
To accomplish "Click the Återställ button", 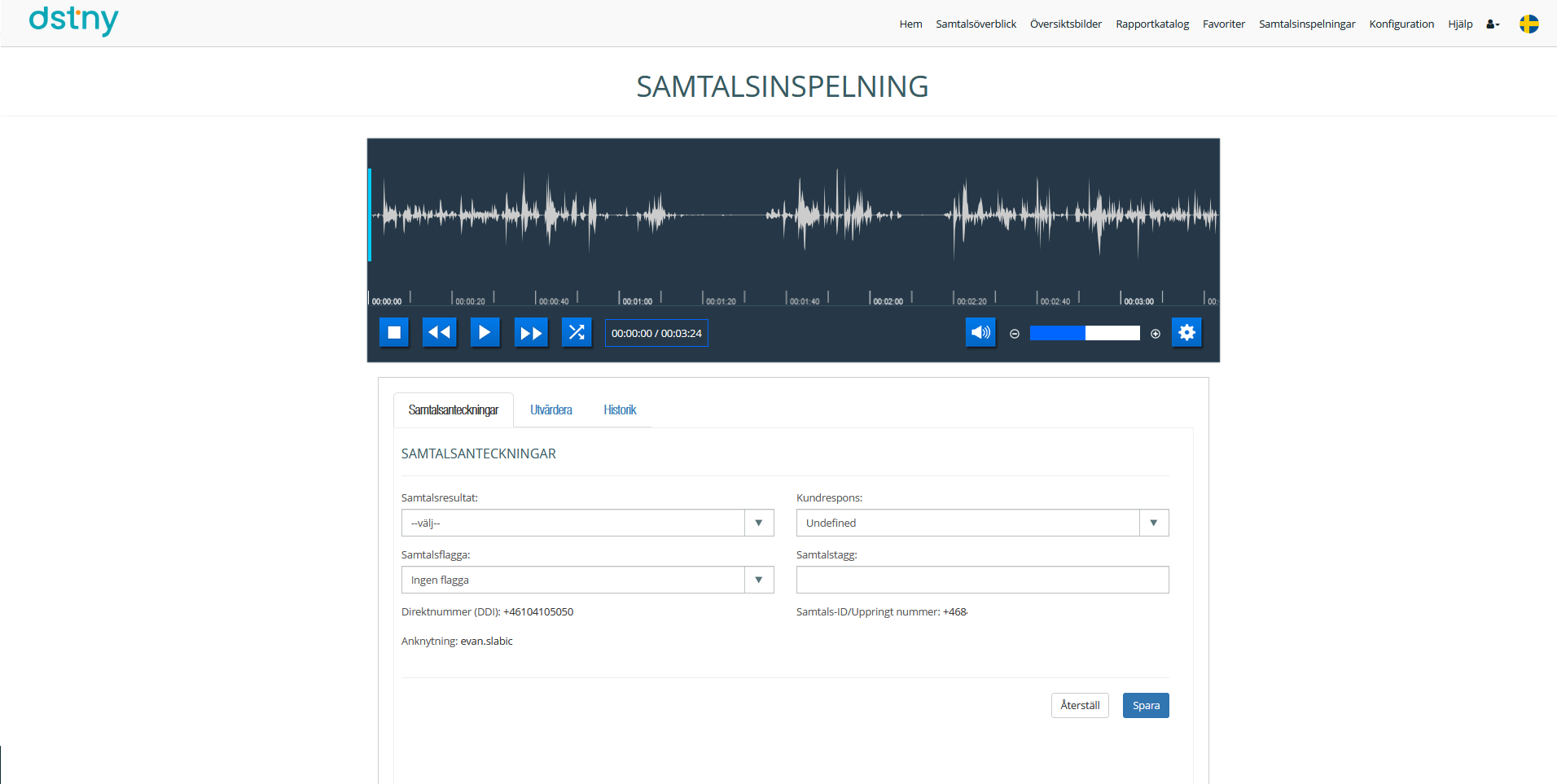I will pyautogui.click(x=1080, y=706).
